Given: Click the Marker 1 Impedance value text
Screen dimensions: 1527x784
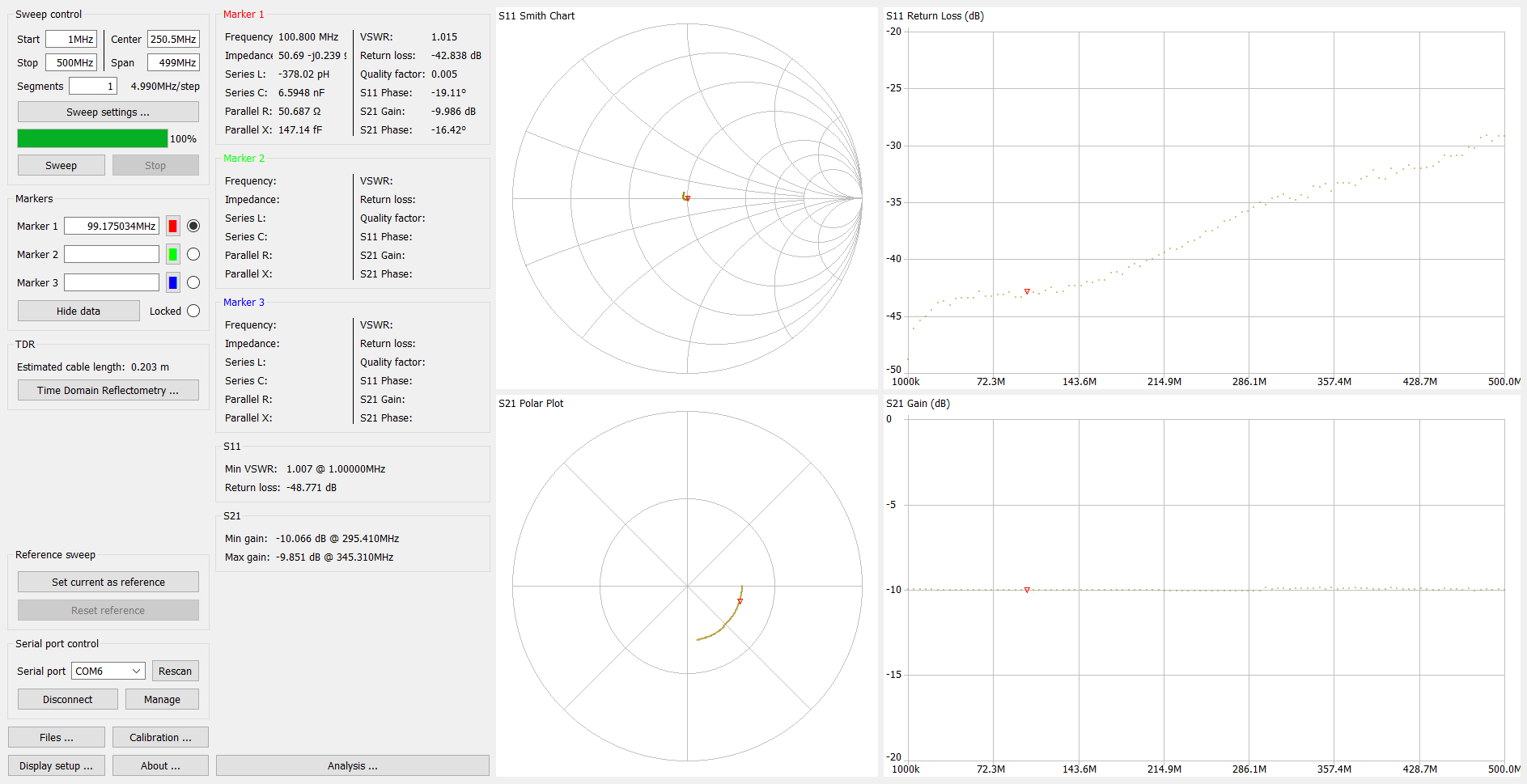Looking at the screenshot, I should [x=312, y=55].
